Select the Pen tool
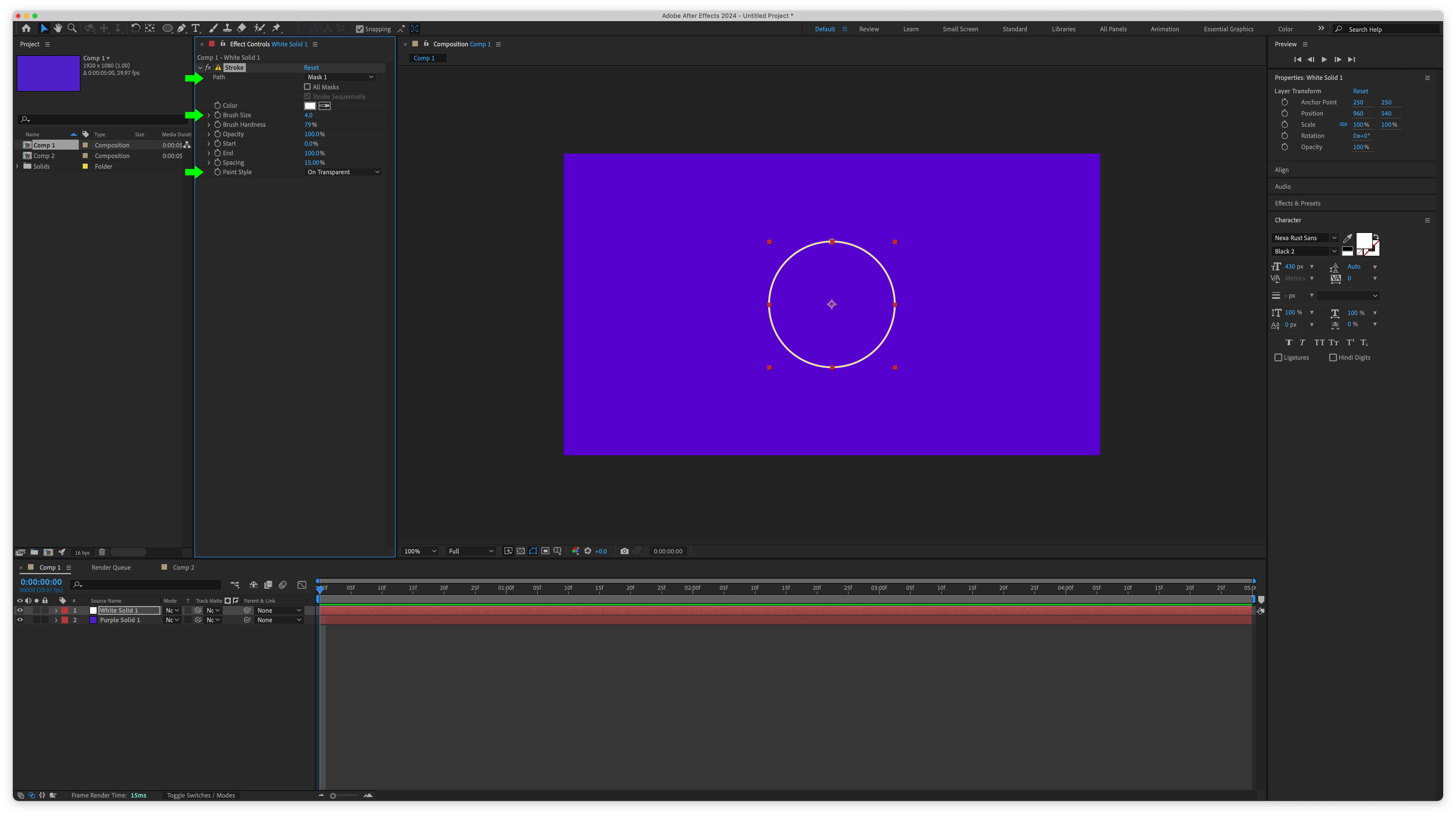The image size is (1456, 816). [181, 28]
